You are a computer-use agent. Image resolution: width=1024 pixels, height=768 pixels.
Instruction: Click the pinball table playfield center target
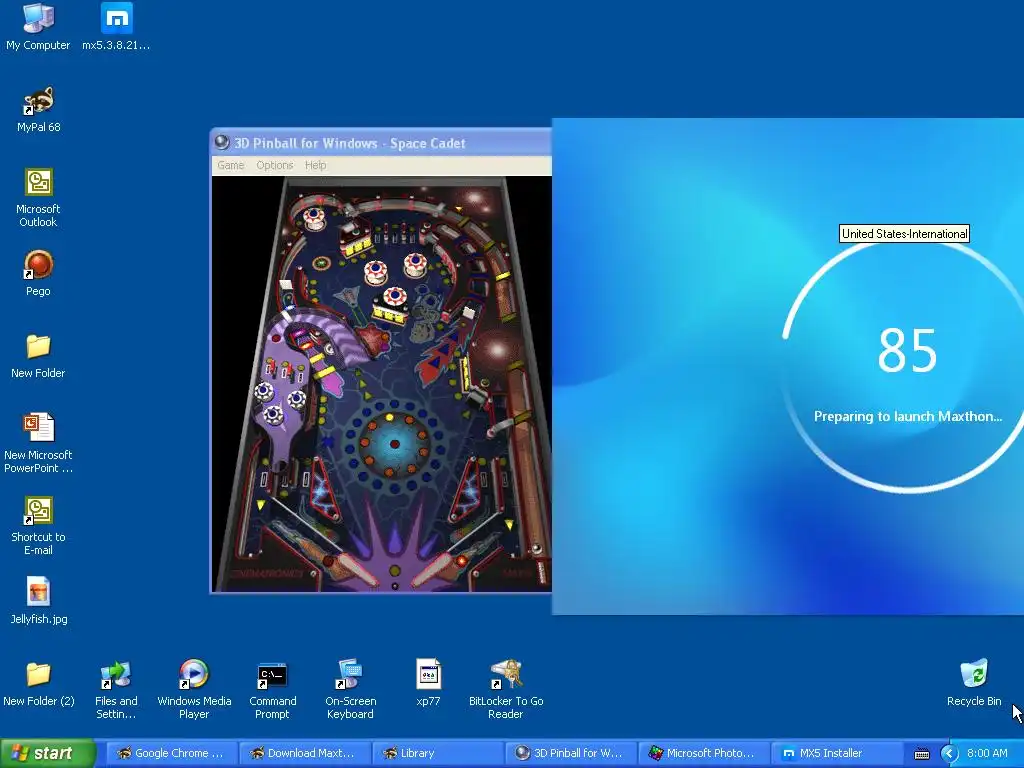(x=394, y=444)
